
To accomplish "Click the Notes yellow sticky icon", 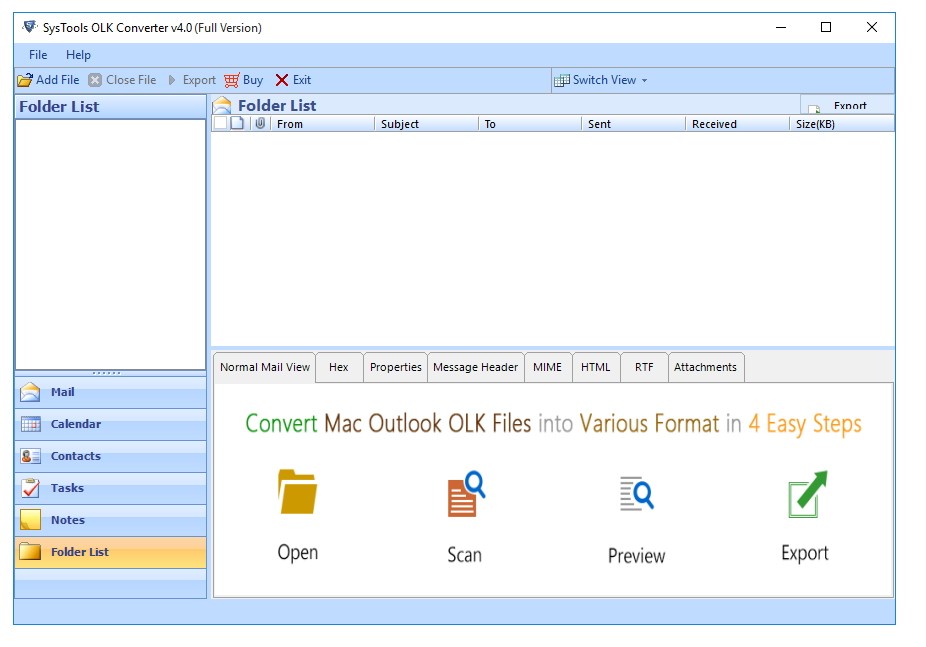I will click(30, 519).
